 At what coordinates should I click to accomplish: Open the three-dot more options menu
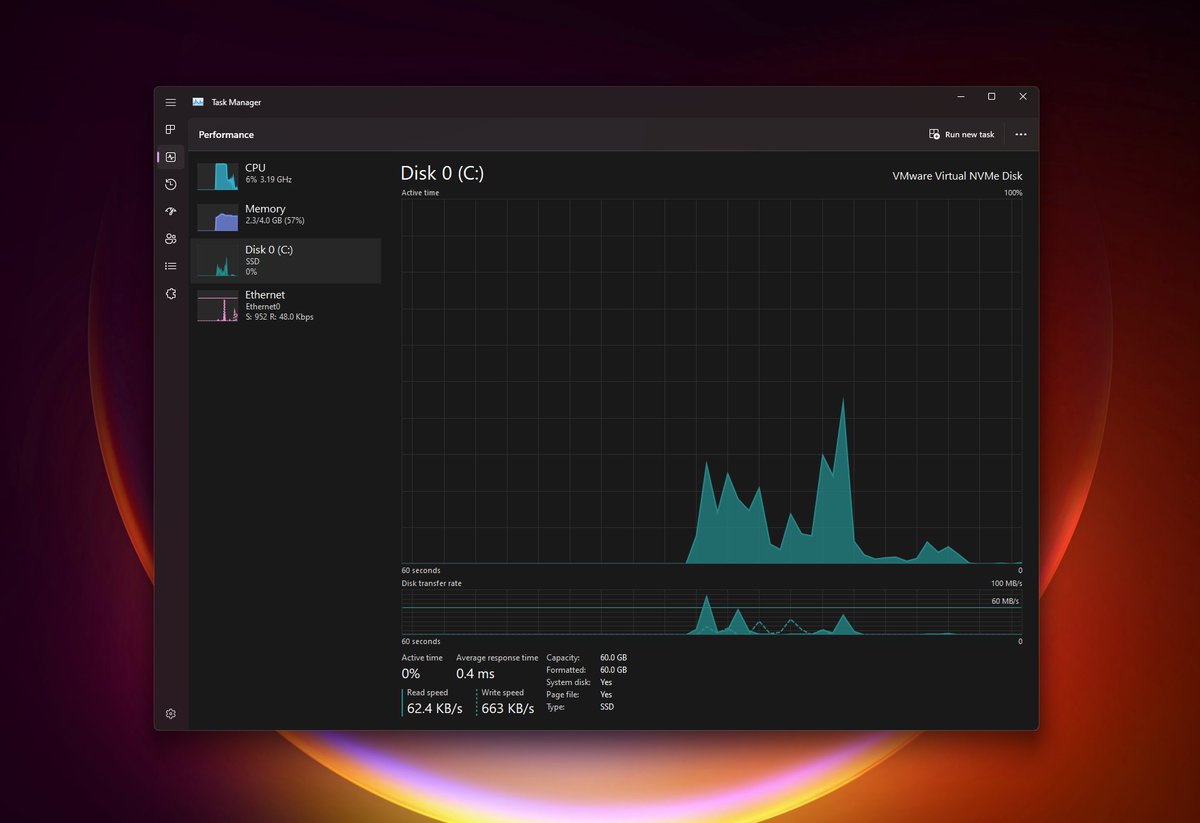point(1021,134)
